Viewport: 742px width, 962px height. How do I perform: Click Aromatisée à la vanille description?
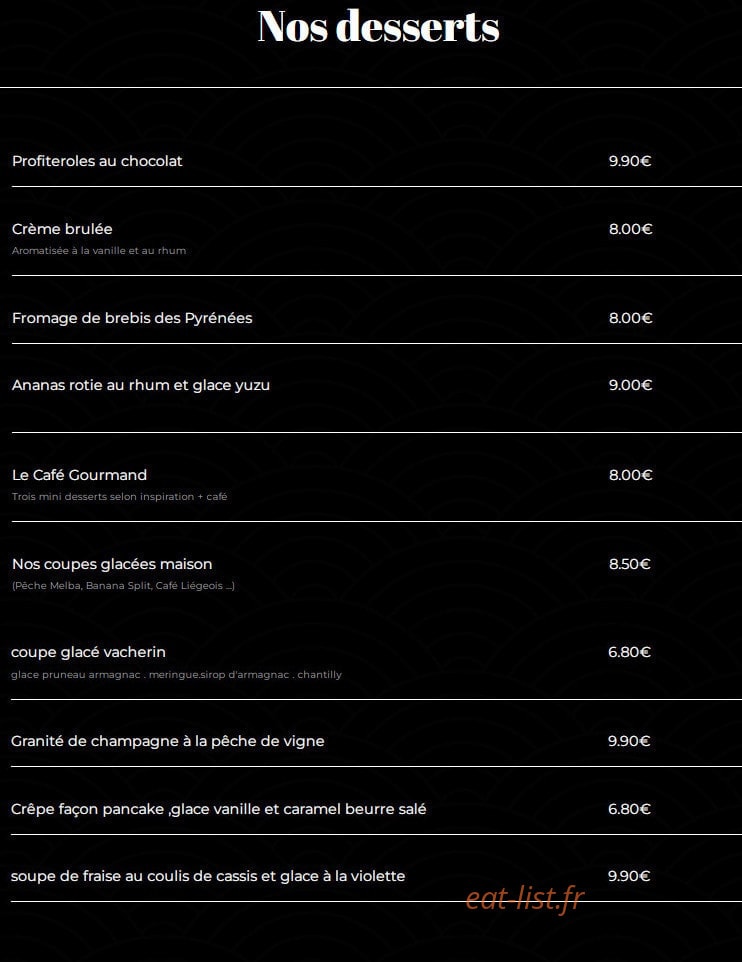click(99, 250)
